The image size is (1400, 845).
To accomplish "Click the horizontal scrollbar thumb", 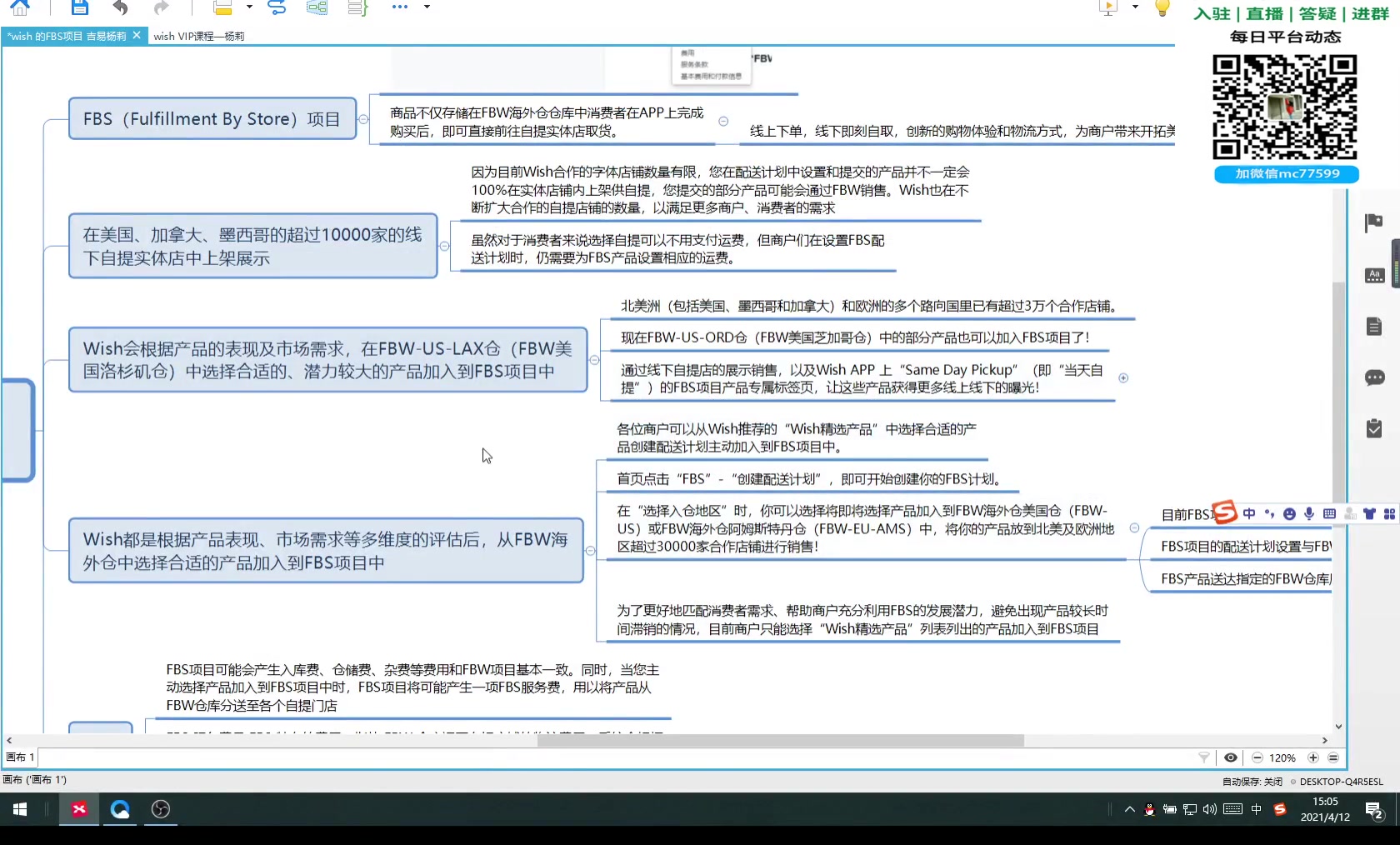I will [x=780, y=740].
